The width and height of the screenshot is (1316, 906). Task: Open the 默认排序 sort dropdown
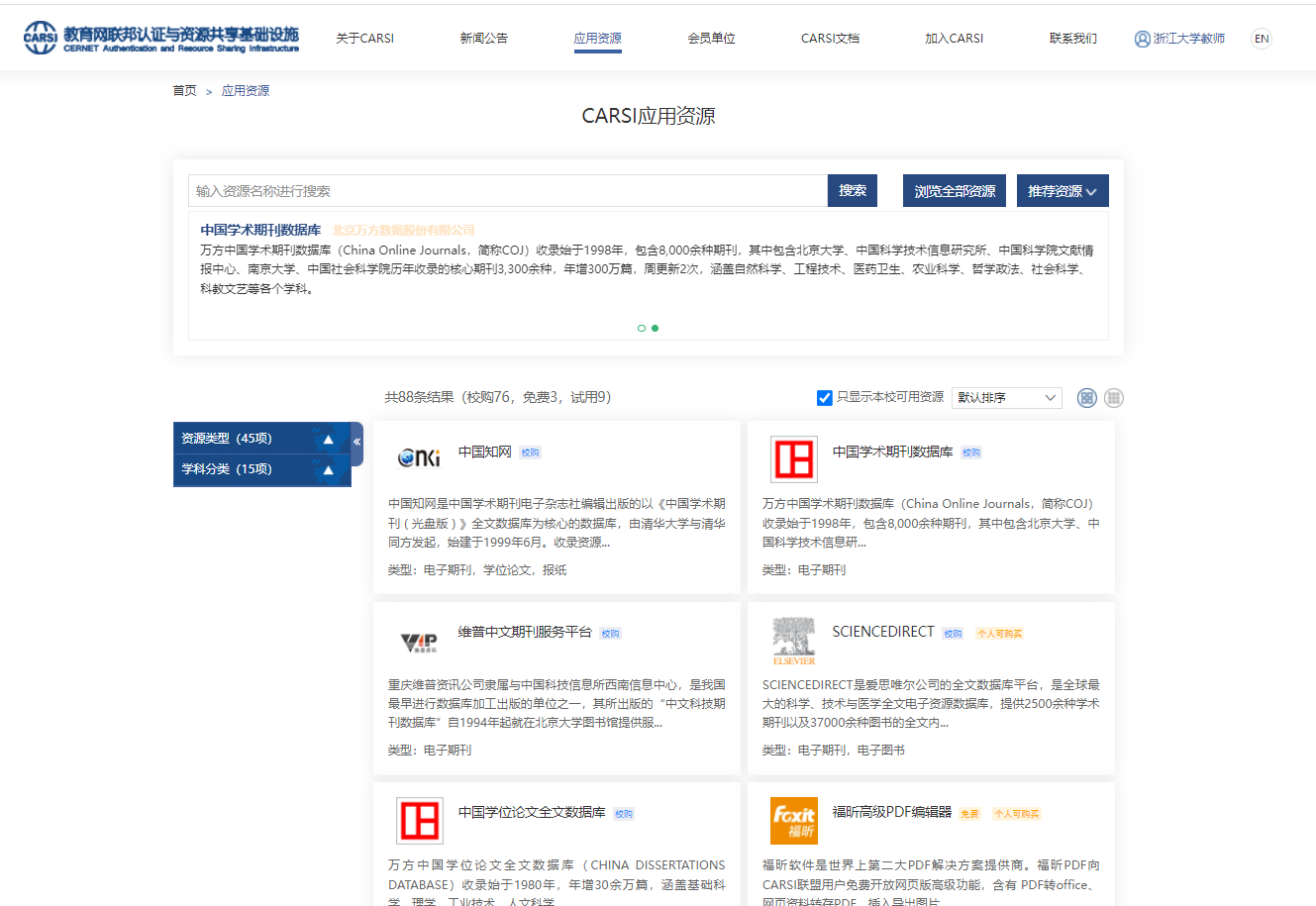pos(1006,398)
